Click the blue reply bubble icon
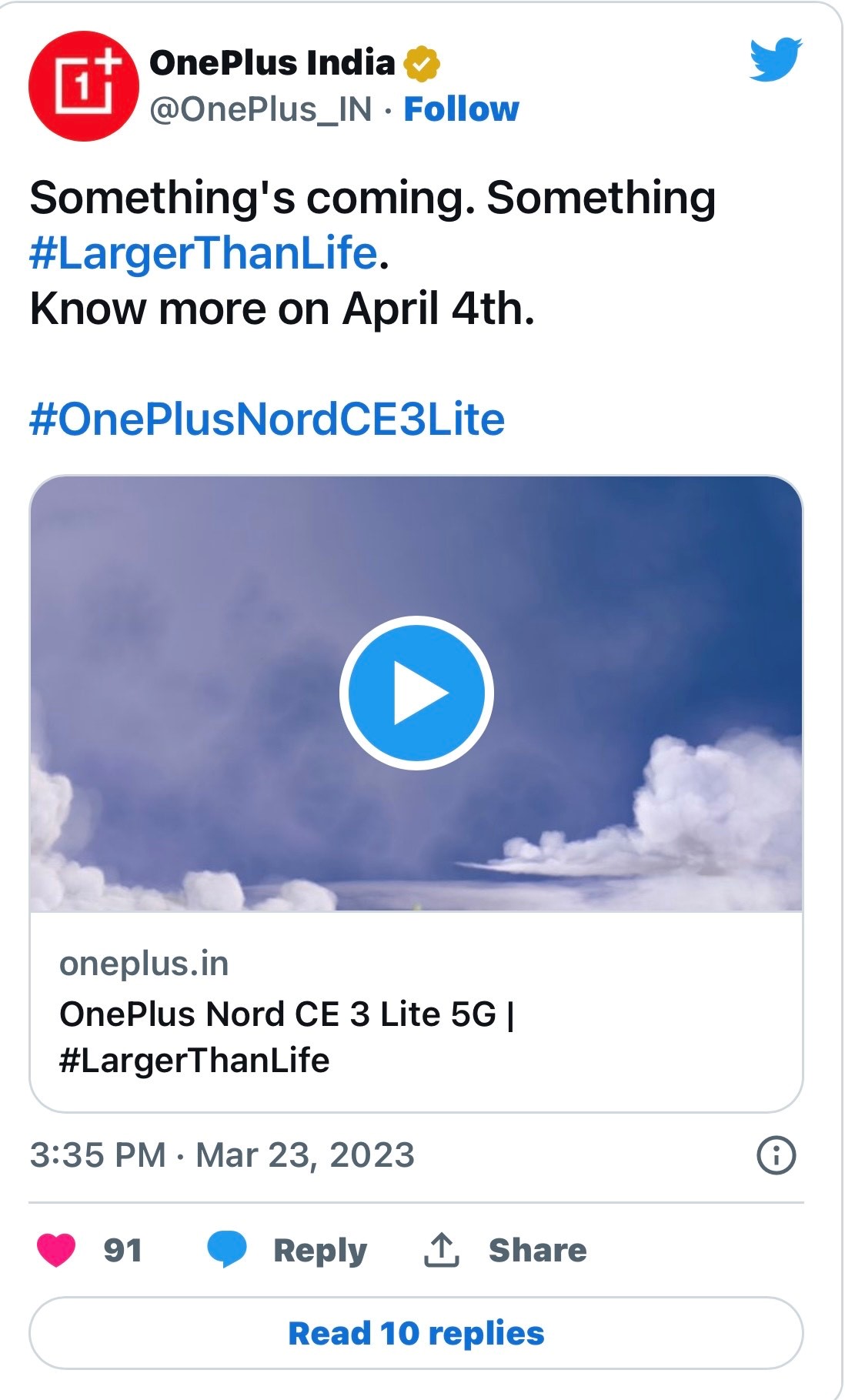This screenshot has height=1400, width=845. tap(226, 1248)
